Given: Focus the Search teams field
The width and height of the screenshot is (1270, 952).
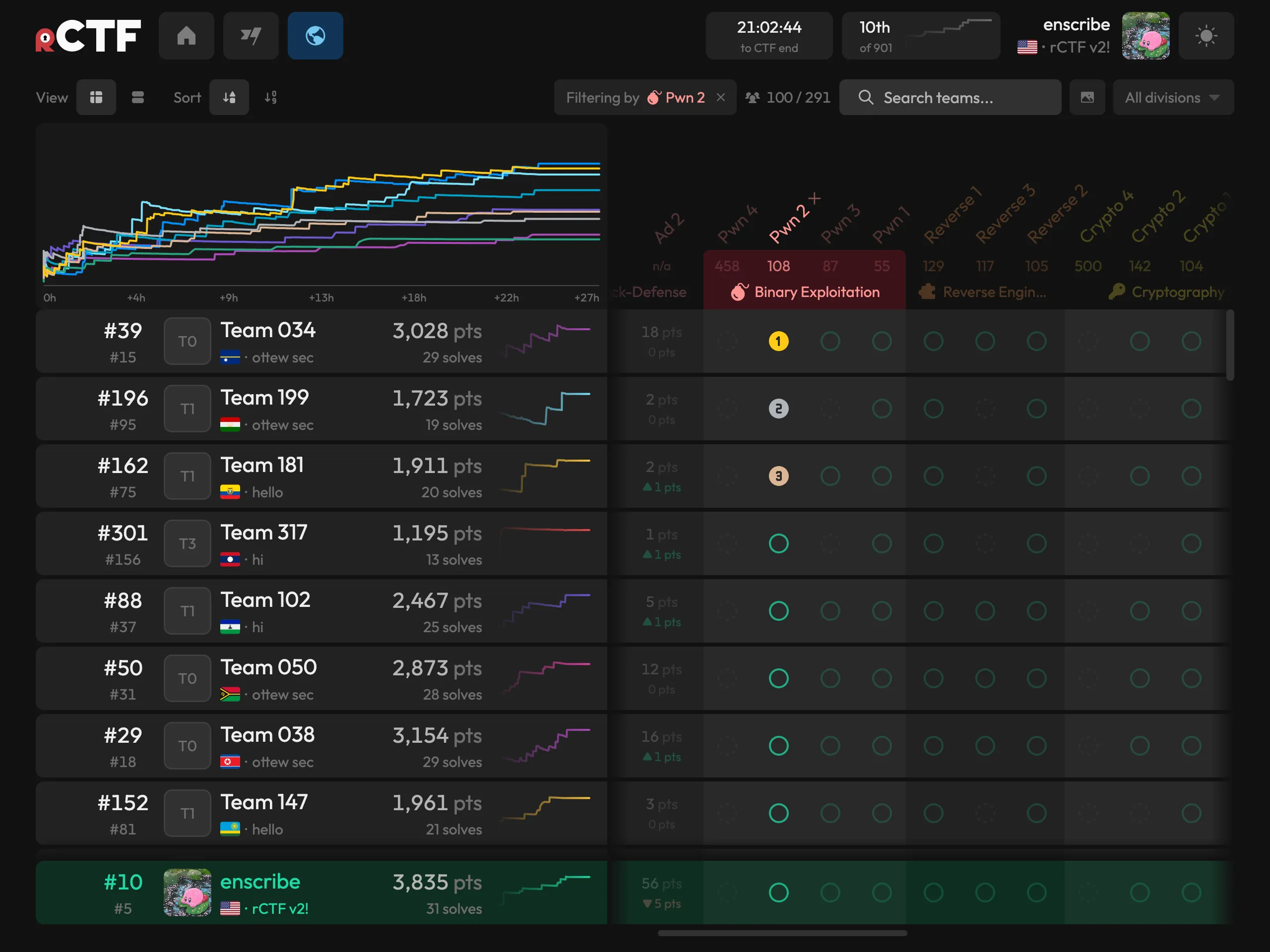Looking at the screenshot, I should pos(950,98).
